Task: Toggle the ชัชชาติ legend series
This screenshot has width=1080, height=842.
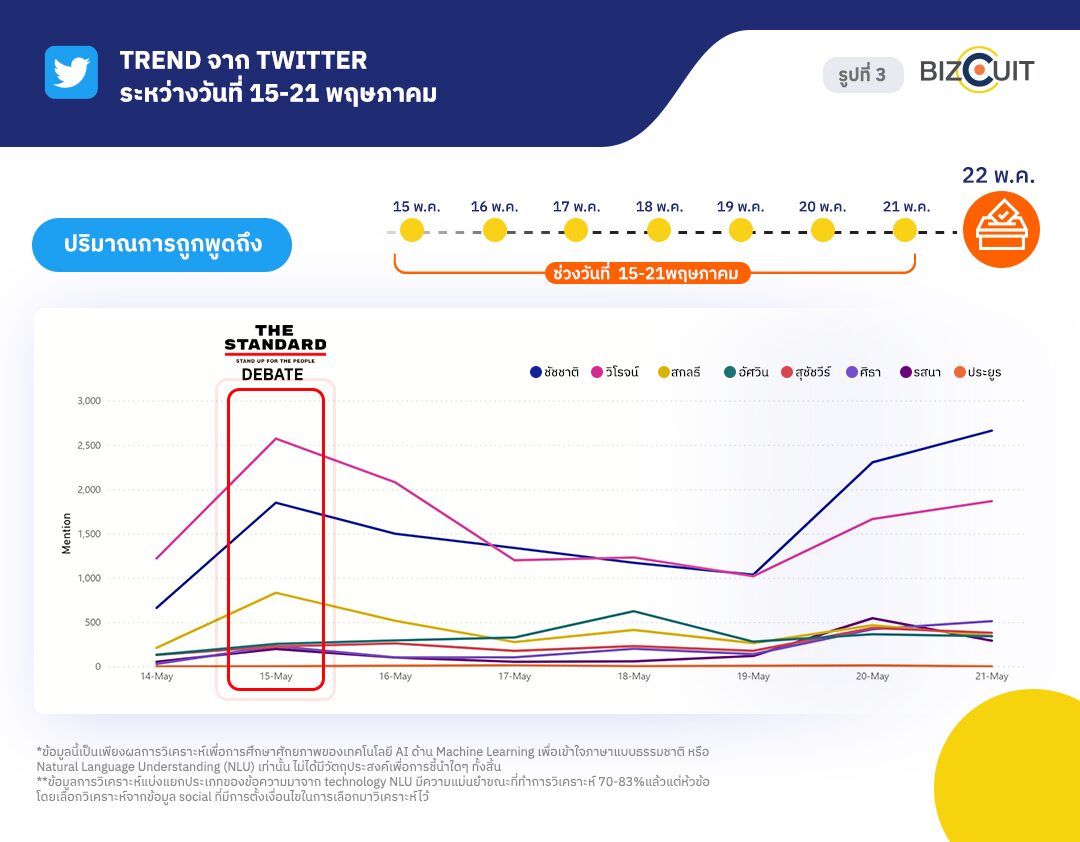Action: click(554, 372)
